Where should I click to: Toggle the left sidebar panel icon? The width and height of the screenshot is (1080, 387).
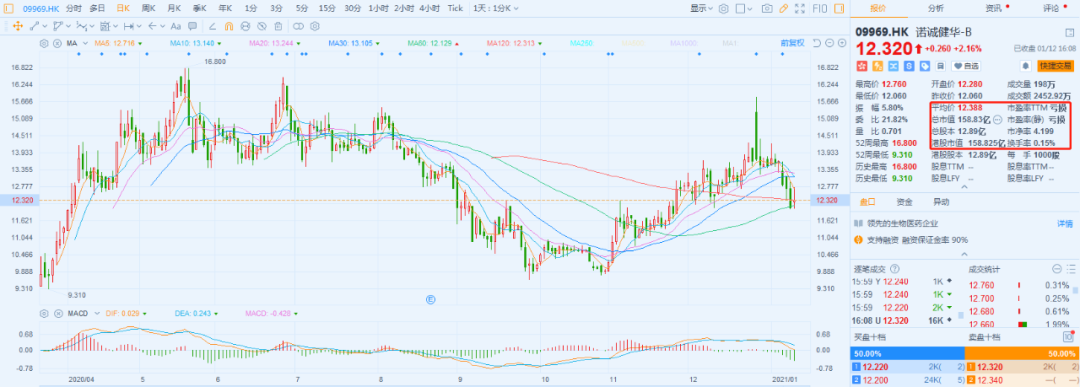[8, 8]
